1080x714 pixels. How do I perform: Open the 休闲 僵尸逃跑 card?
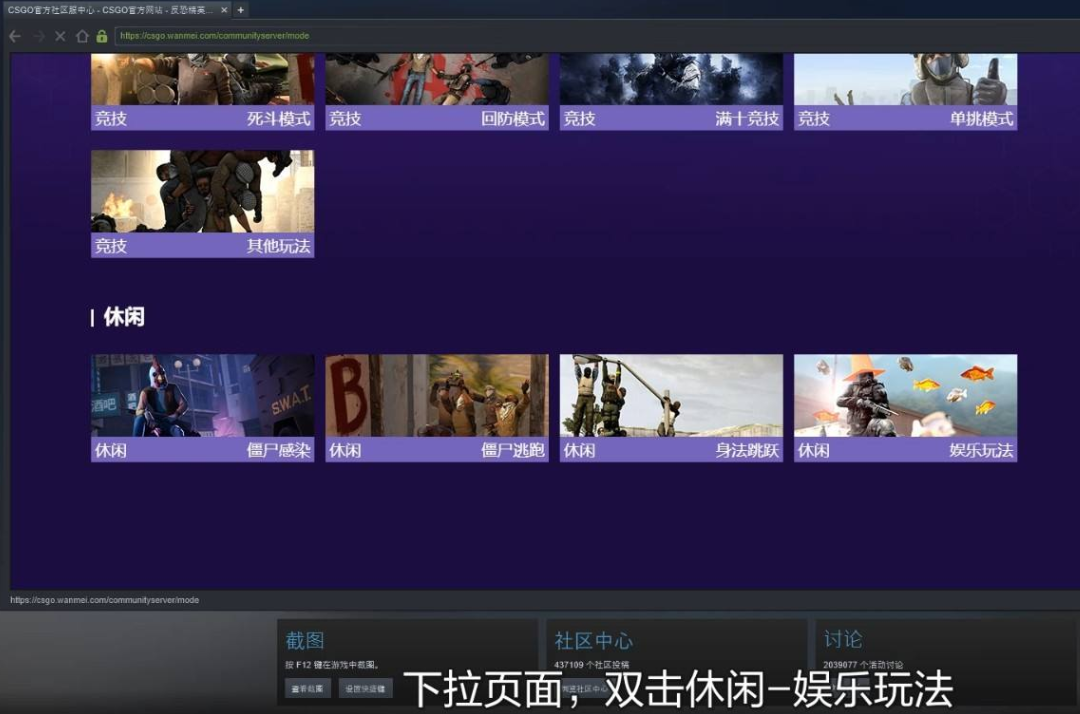[x=437, y=408]
